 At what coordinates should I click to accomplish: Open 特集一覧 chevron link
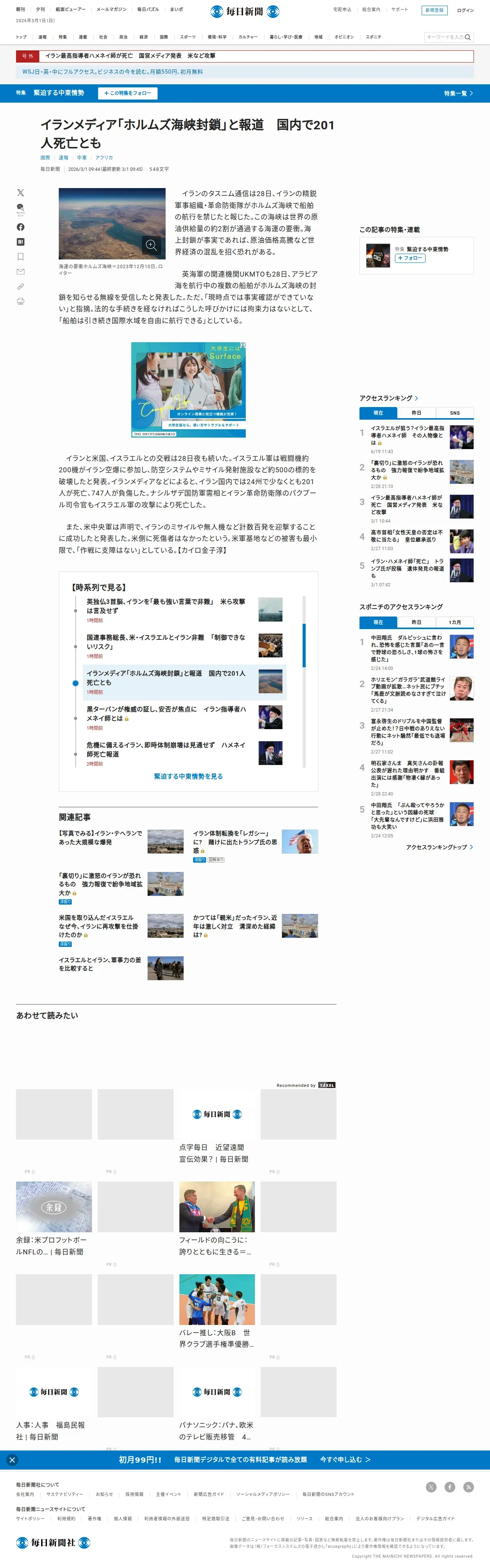458,93
